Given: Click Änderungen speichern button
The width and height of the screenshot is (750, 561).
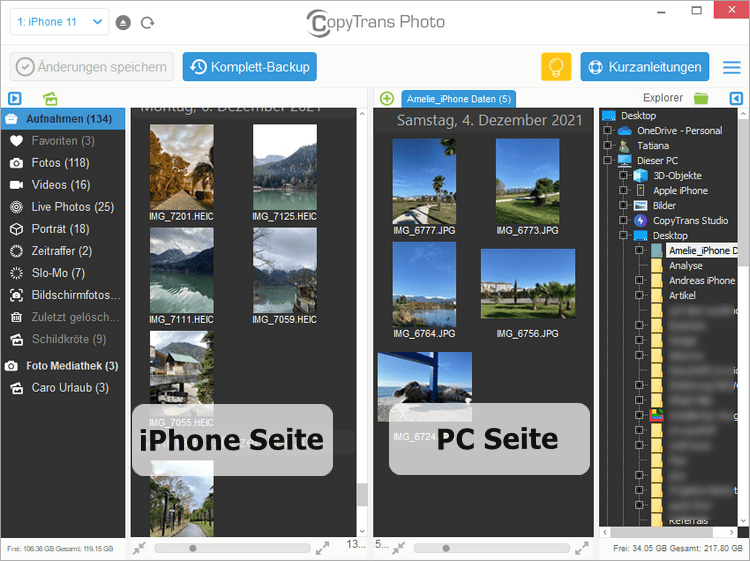Looking at the screenshot, I should (x=92, y=67).
